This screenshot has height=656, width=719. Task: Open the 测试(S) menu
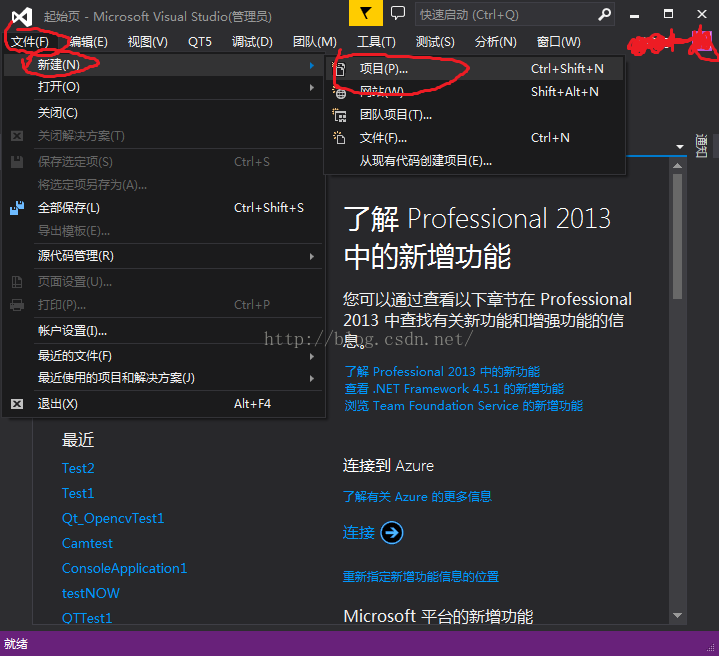tap(435, 42)
